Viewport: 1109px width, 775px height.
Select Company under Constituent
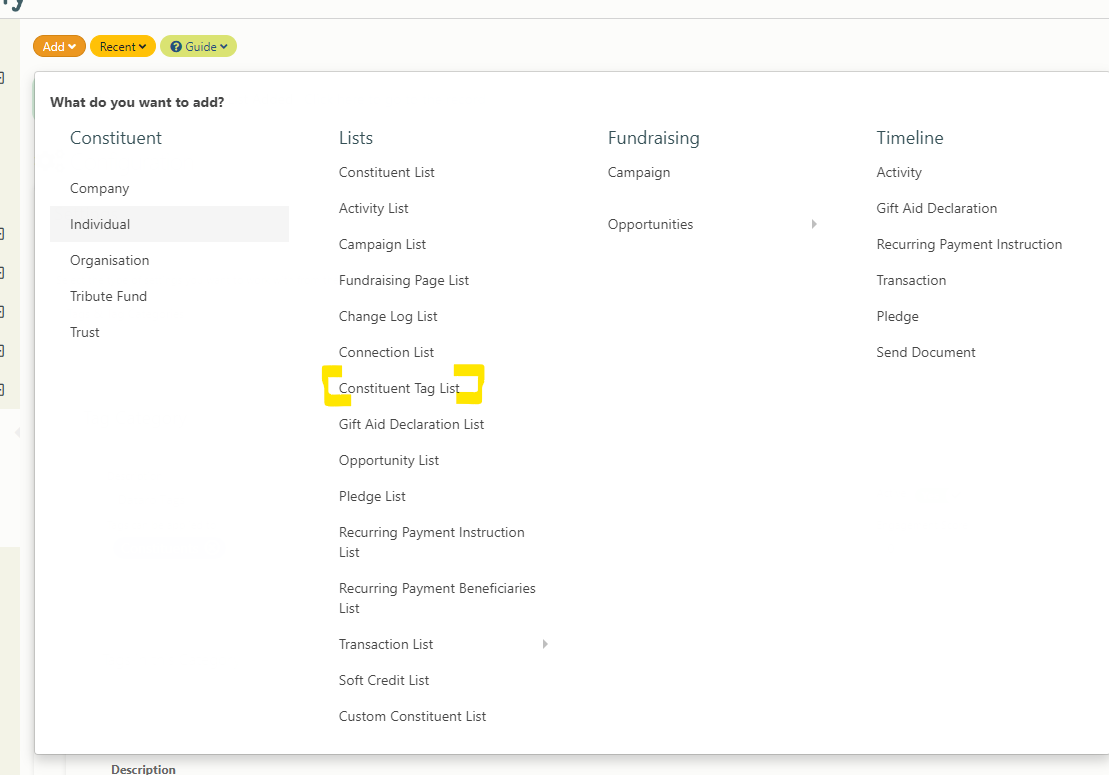click(100, 189)
